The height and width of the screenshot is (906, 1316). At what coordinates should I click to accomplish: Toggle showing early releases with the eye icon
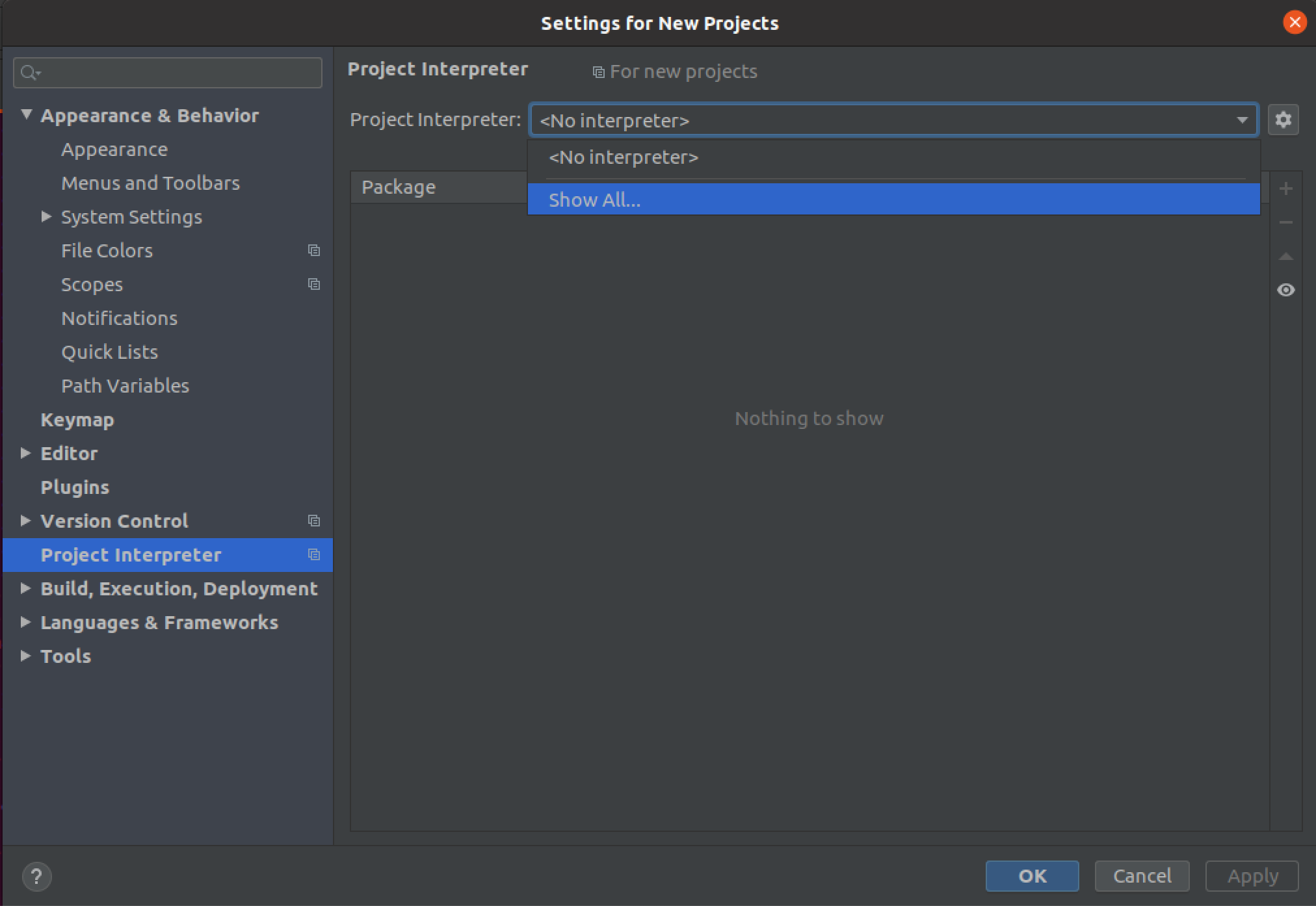coord(1287,290)
